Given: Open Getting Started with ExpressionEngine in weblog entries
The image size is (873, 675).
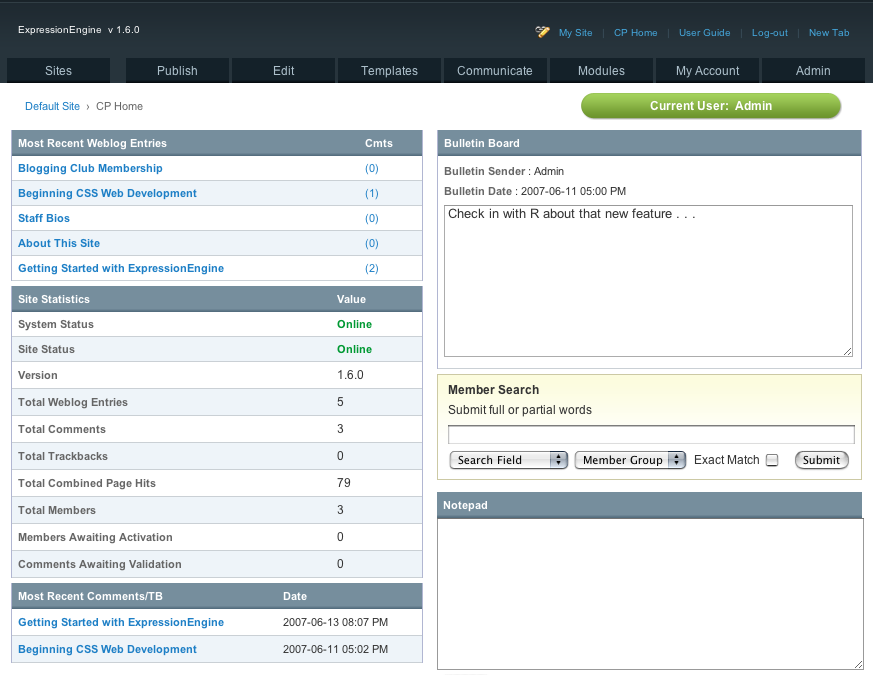Looking at the screenshot, I should click(x=121, y=268).
